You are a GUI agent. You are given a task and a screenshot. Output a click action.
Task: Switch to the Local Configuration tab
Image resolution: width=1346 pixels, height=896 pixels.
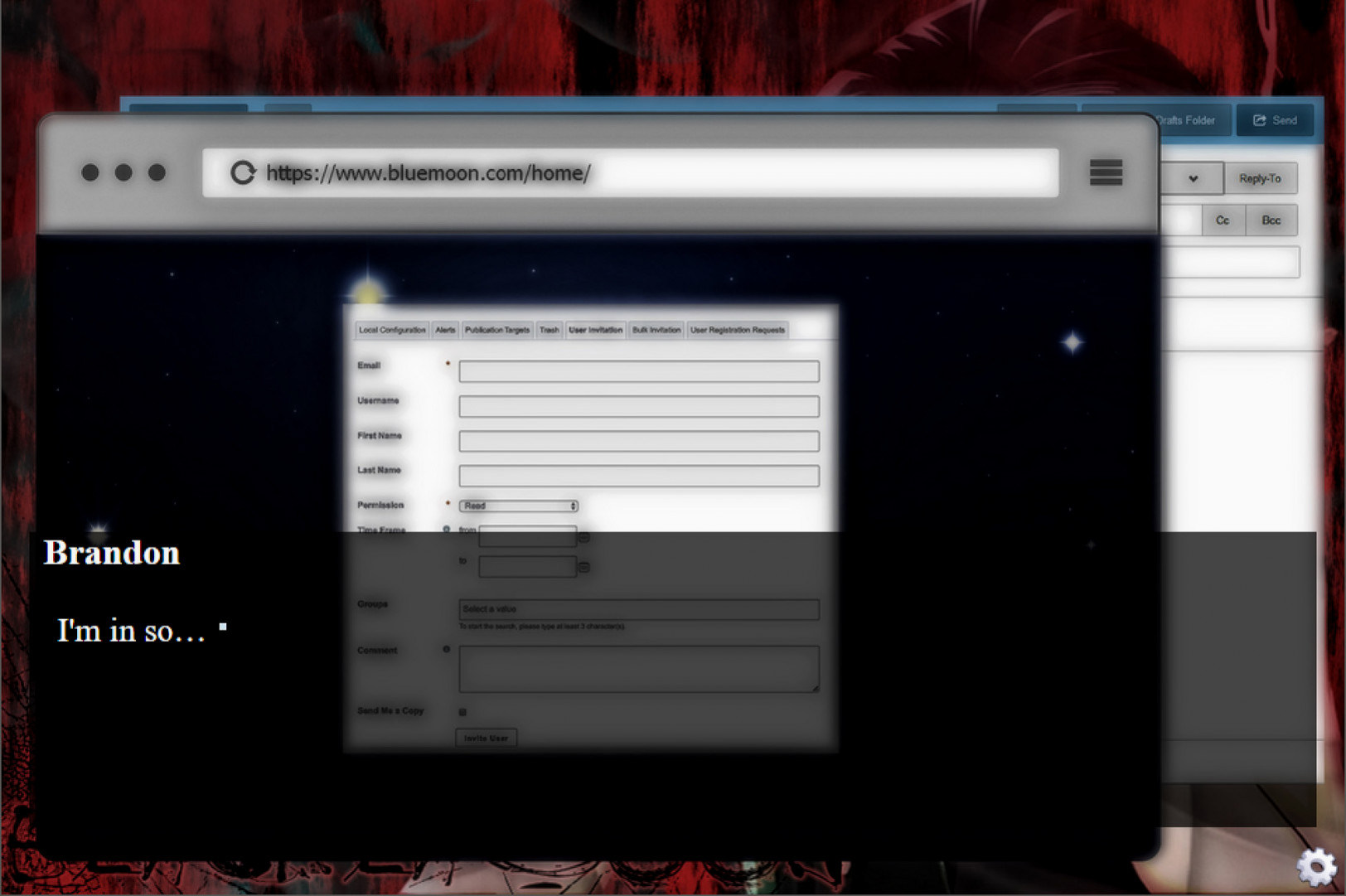(392, 330)
